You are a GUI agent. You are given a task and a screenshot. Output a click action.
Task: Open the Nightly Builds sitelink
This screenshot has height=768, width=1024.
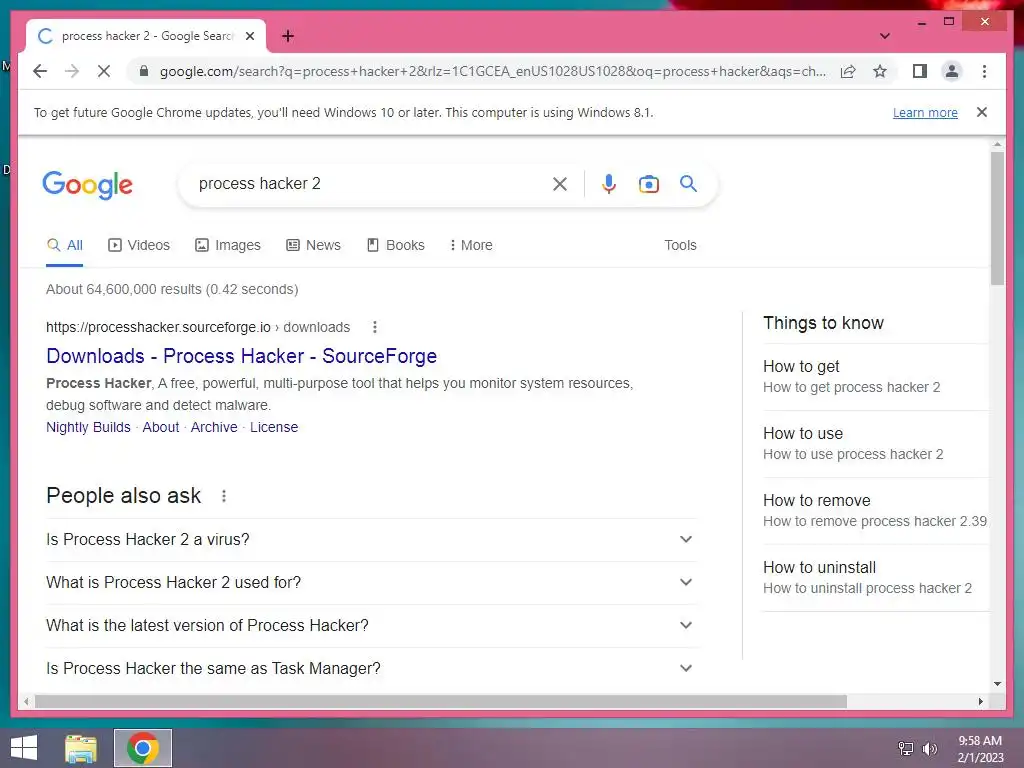pos(88,427)
